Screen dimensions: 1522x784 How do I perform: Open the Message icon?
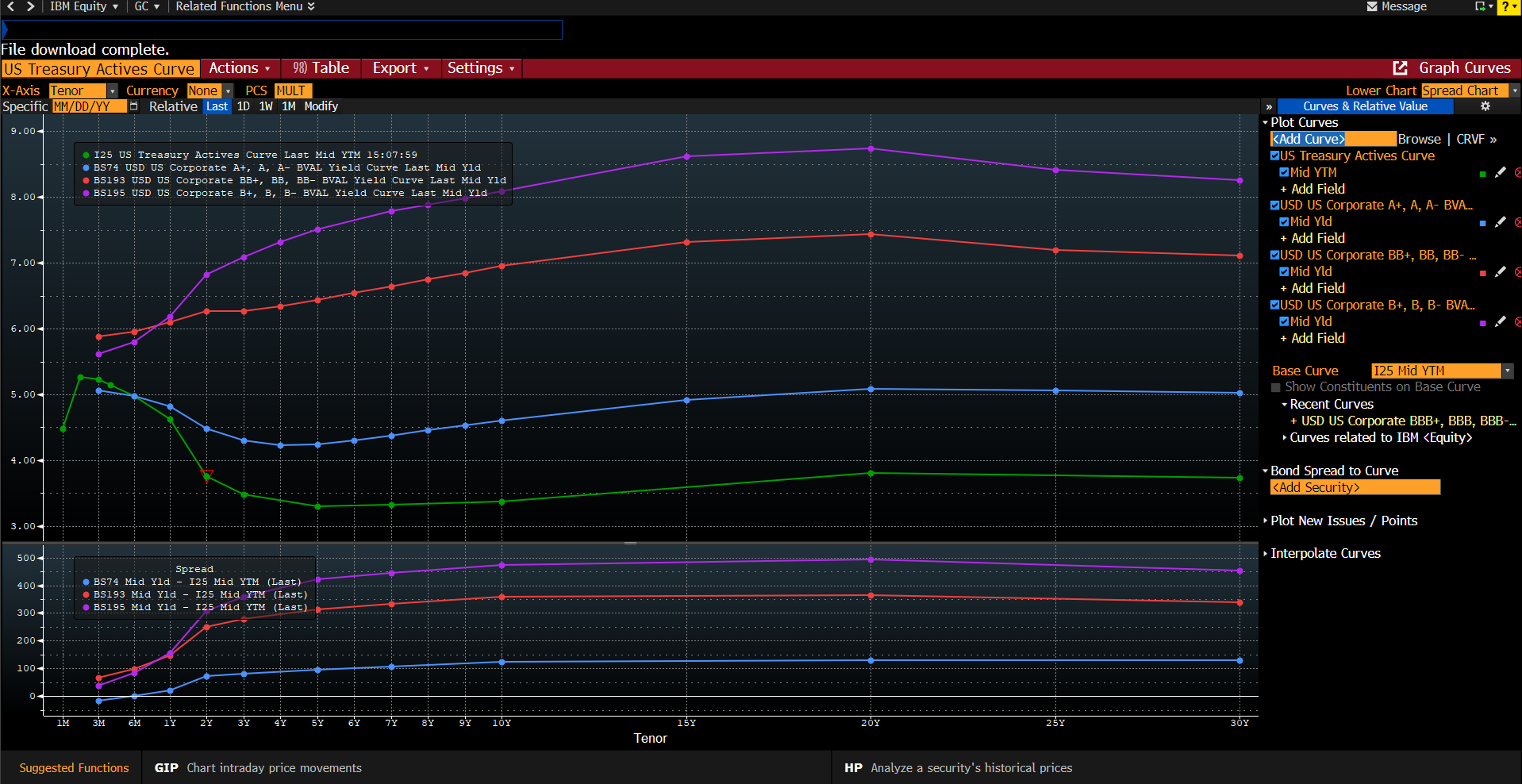tap(1372, 6)
